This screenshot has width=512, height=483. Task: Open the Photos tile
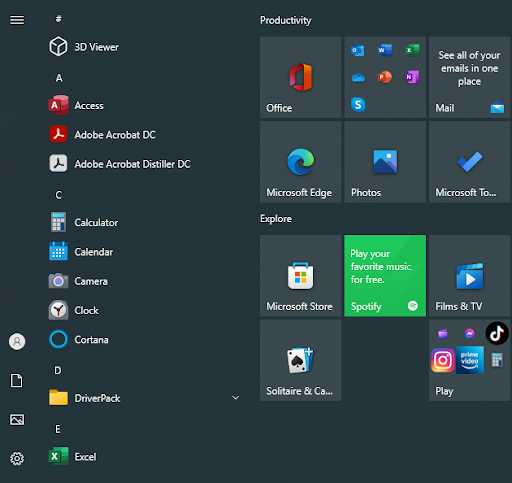click(385, 162)
